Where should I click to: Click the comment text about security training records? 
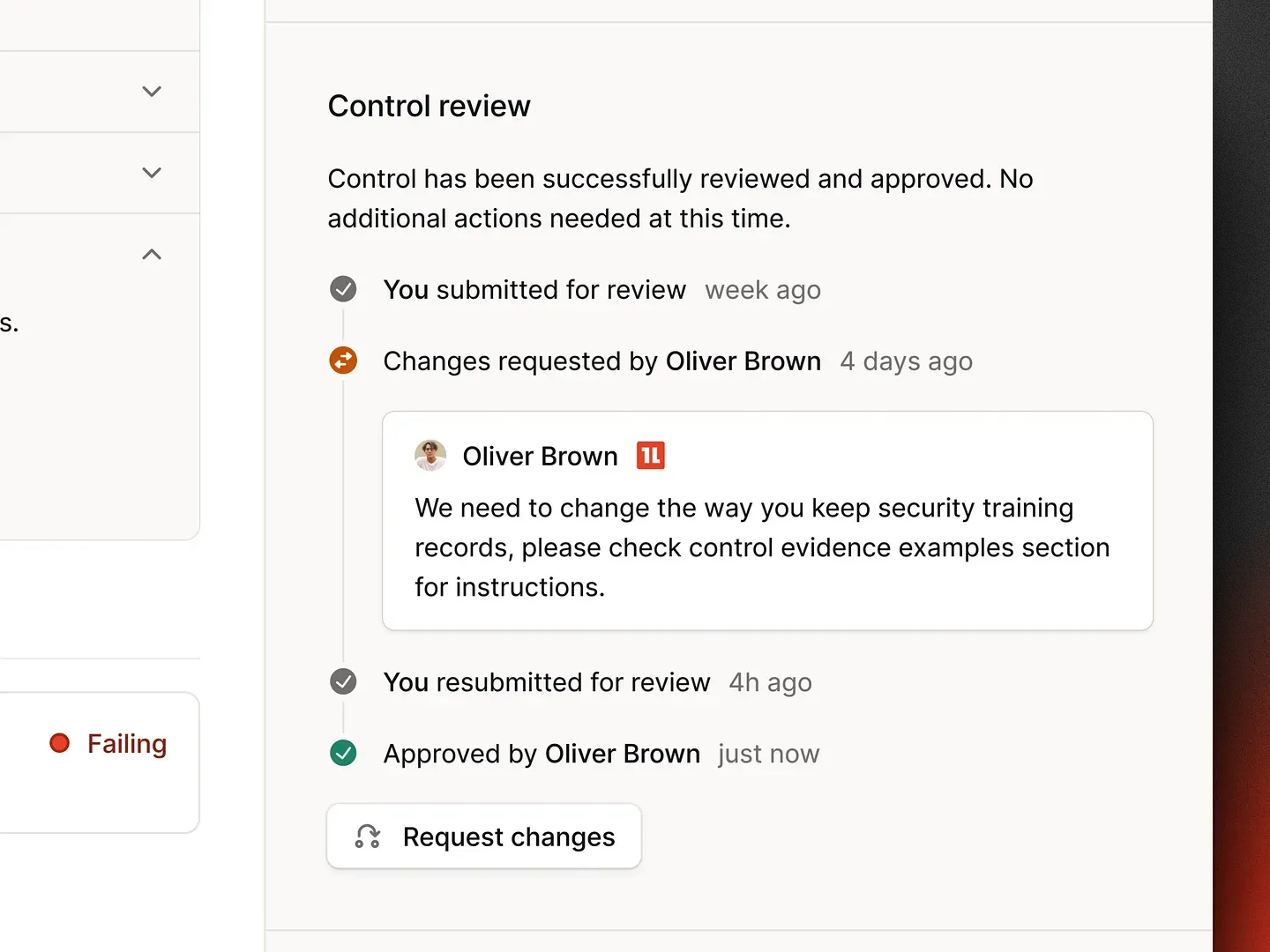(762, 547)
